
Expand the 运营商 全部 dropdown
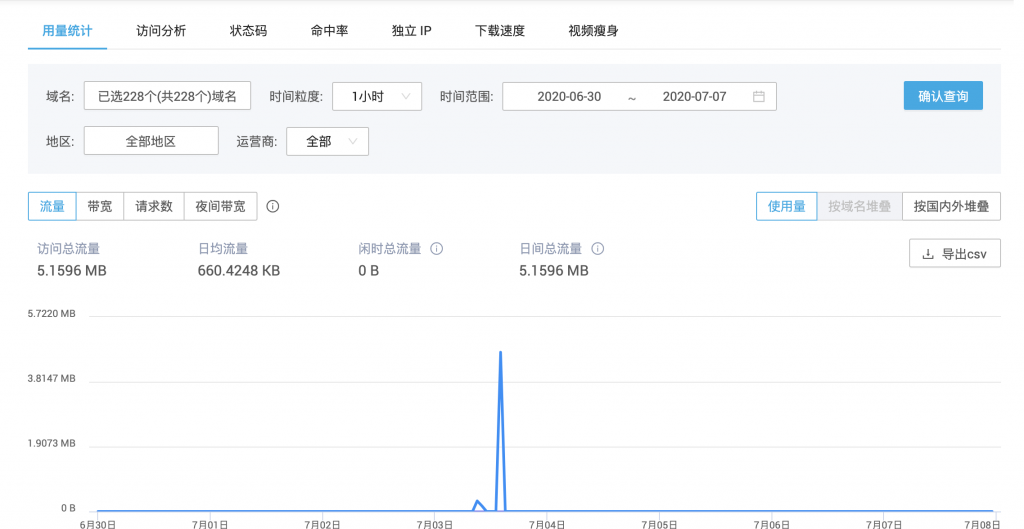coord(327,142)
